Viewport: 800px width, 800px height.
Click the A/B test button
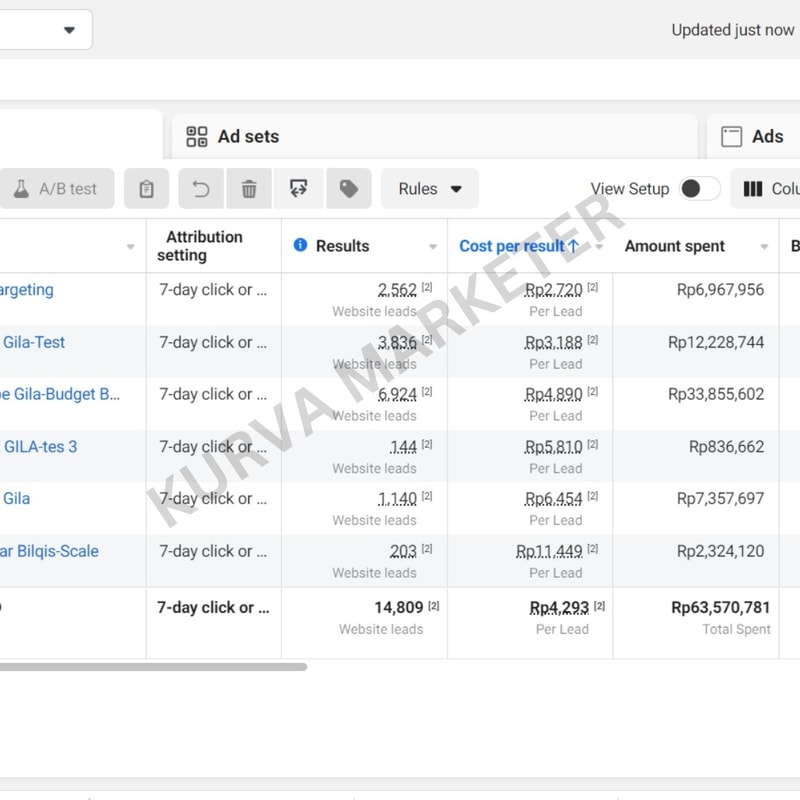tap(56, 189)
